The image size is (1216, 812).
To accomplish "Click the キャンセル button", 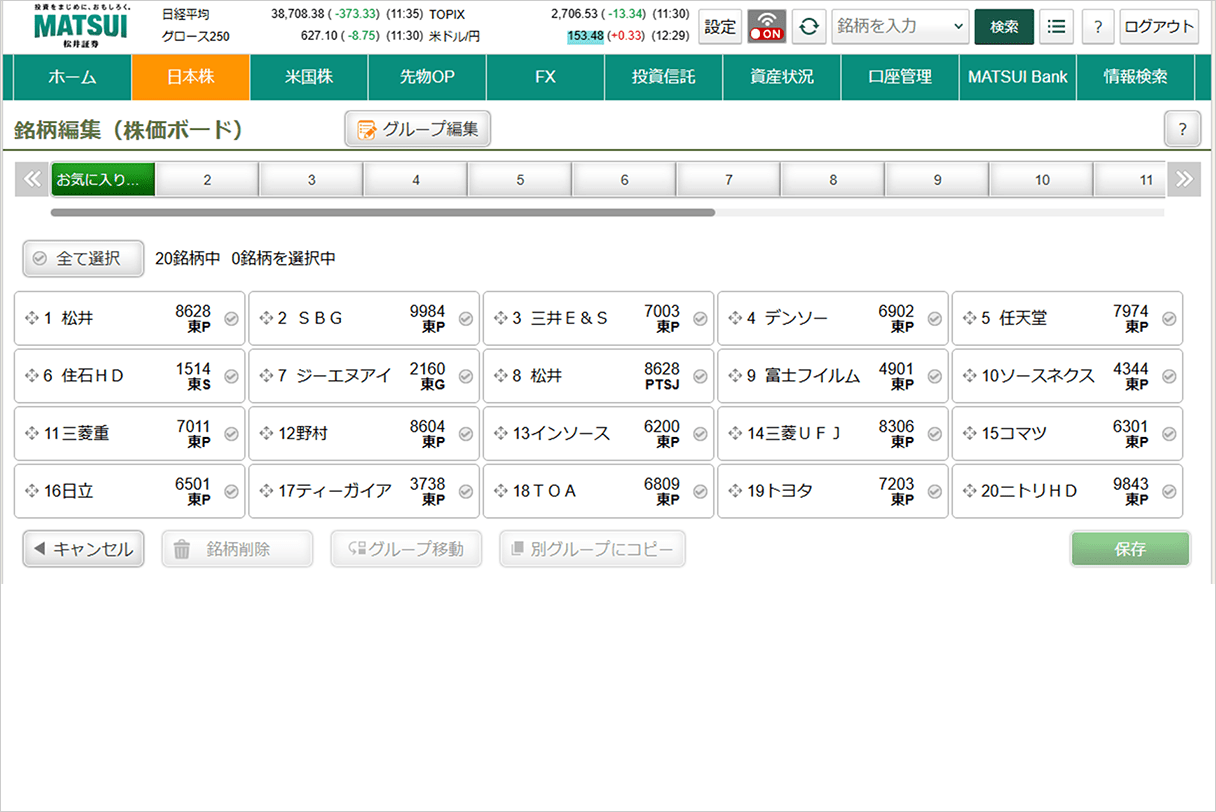I will point(83,549).
